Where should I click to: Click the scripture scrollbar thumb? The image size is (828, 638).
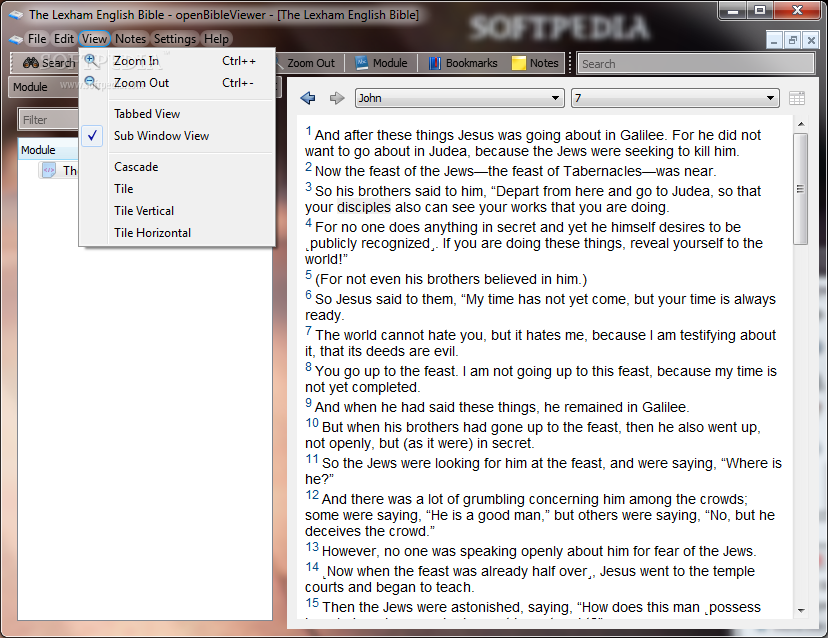(801, 189)
